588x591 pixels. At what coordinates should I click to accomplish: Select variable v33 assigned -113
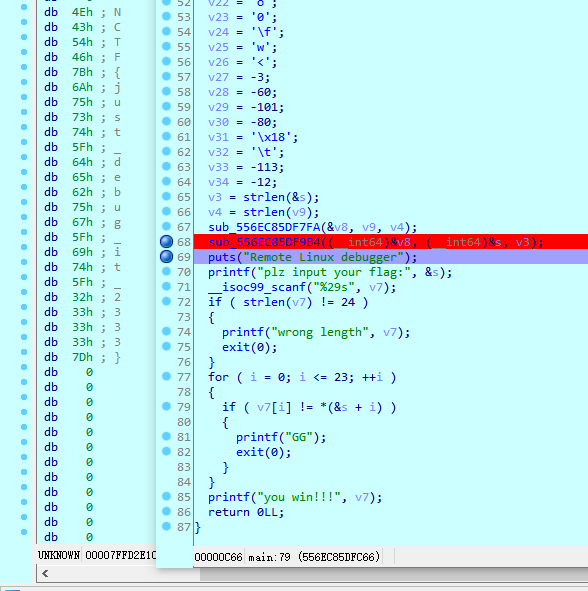pyautogui.click(x=218, y=167)
